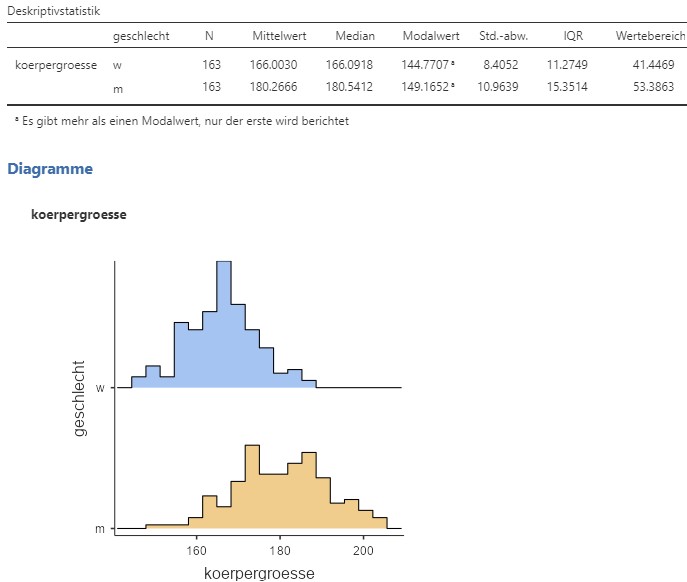
Task: Click the Wertebereich column header
Action: point(650,36)
